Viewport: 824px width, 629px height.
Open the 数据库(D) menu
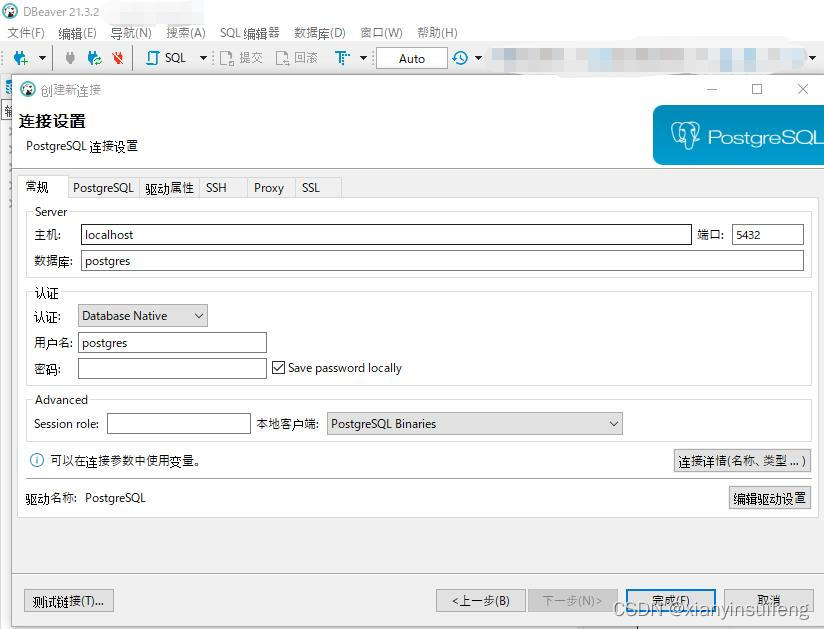point(320,33)
